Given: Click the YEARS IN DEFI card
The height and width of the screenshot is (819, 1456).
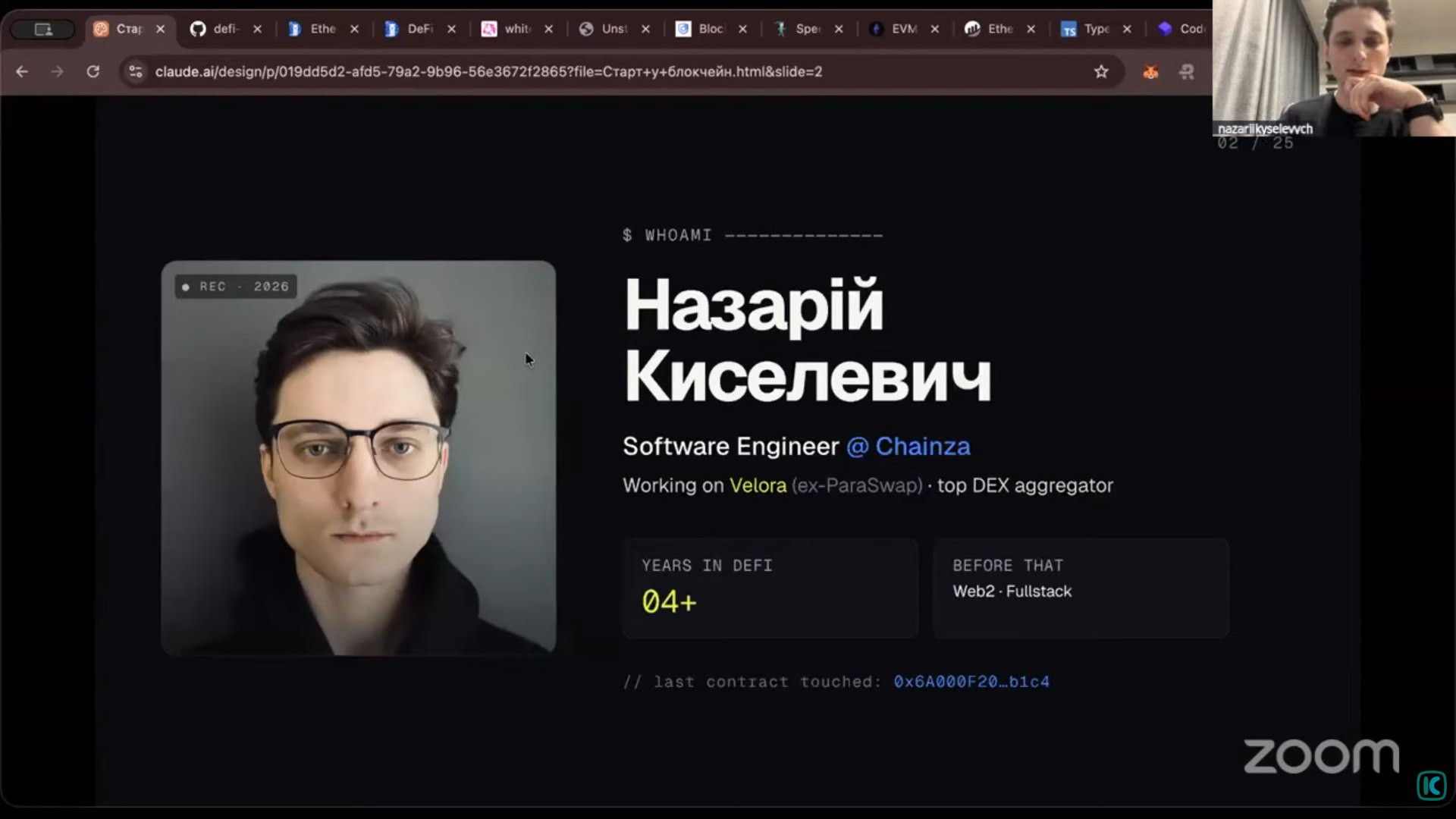Looking at the screenshot, I should pyautogui.click(x=770, y=588).
